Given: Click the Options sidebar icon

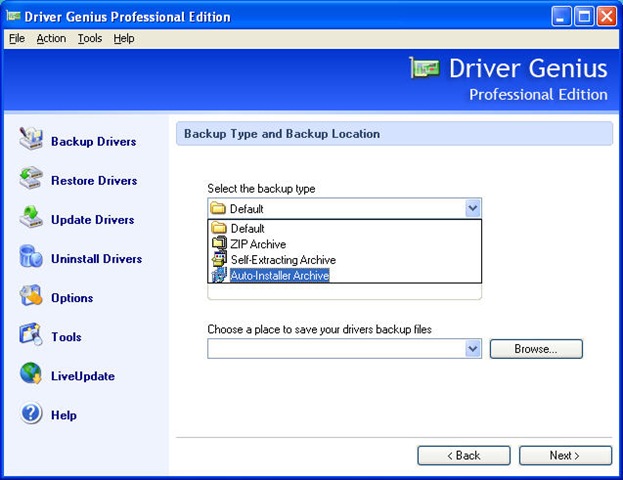Looking at the screenshot, I should pyautogui.click(x=31, y=295).
